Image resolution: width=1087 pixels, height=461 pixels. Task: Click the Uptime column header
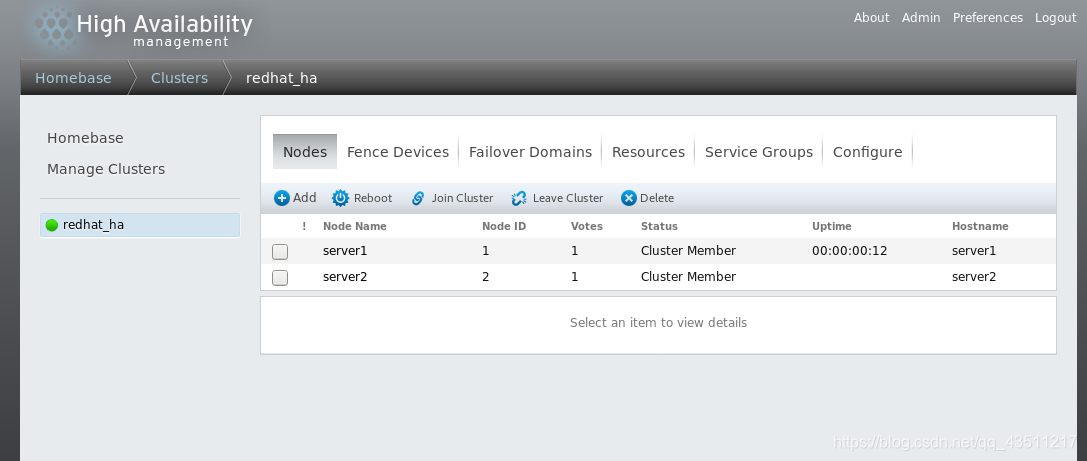[x=832, y=227]
